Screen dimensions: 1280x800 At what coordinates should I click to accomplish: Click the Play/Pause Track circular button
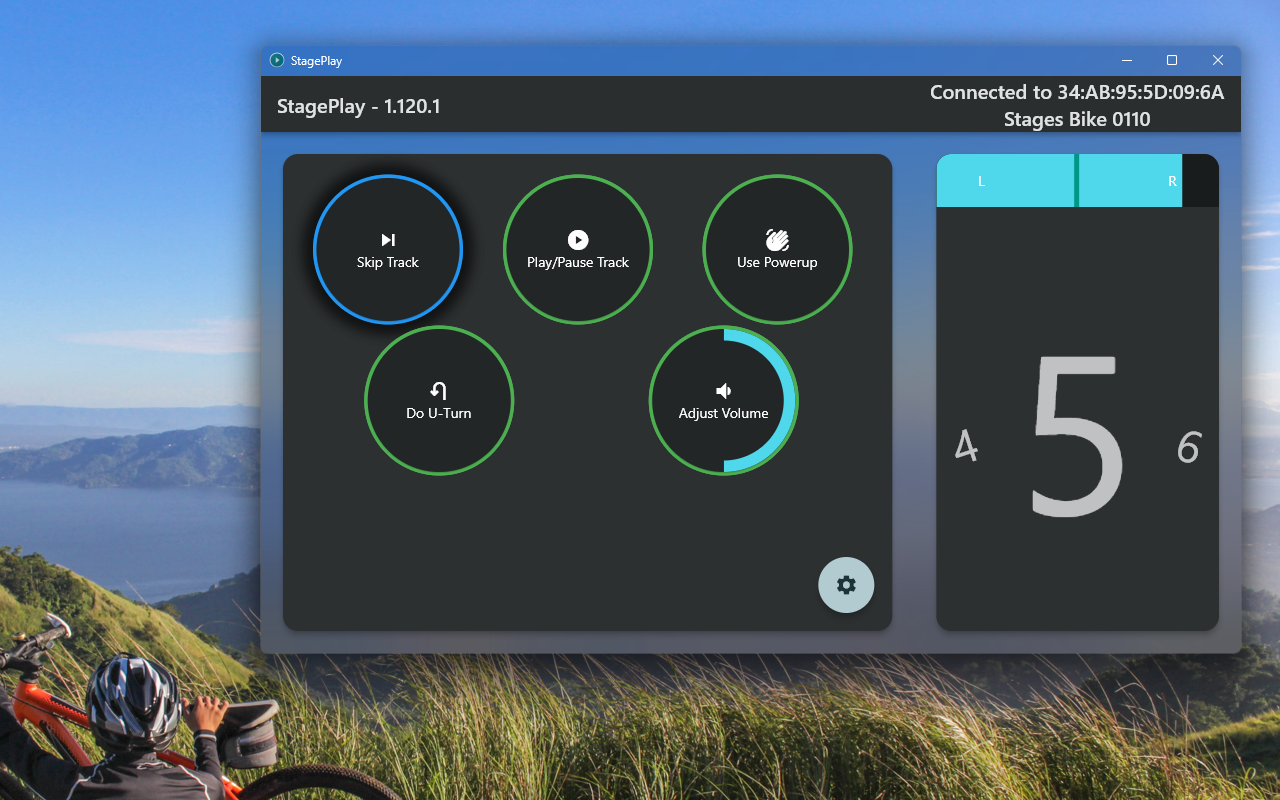pos(578,250)
